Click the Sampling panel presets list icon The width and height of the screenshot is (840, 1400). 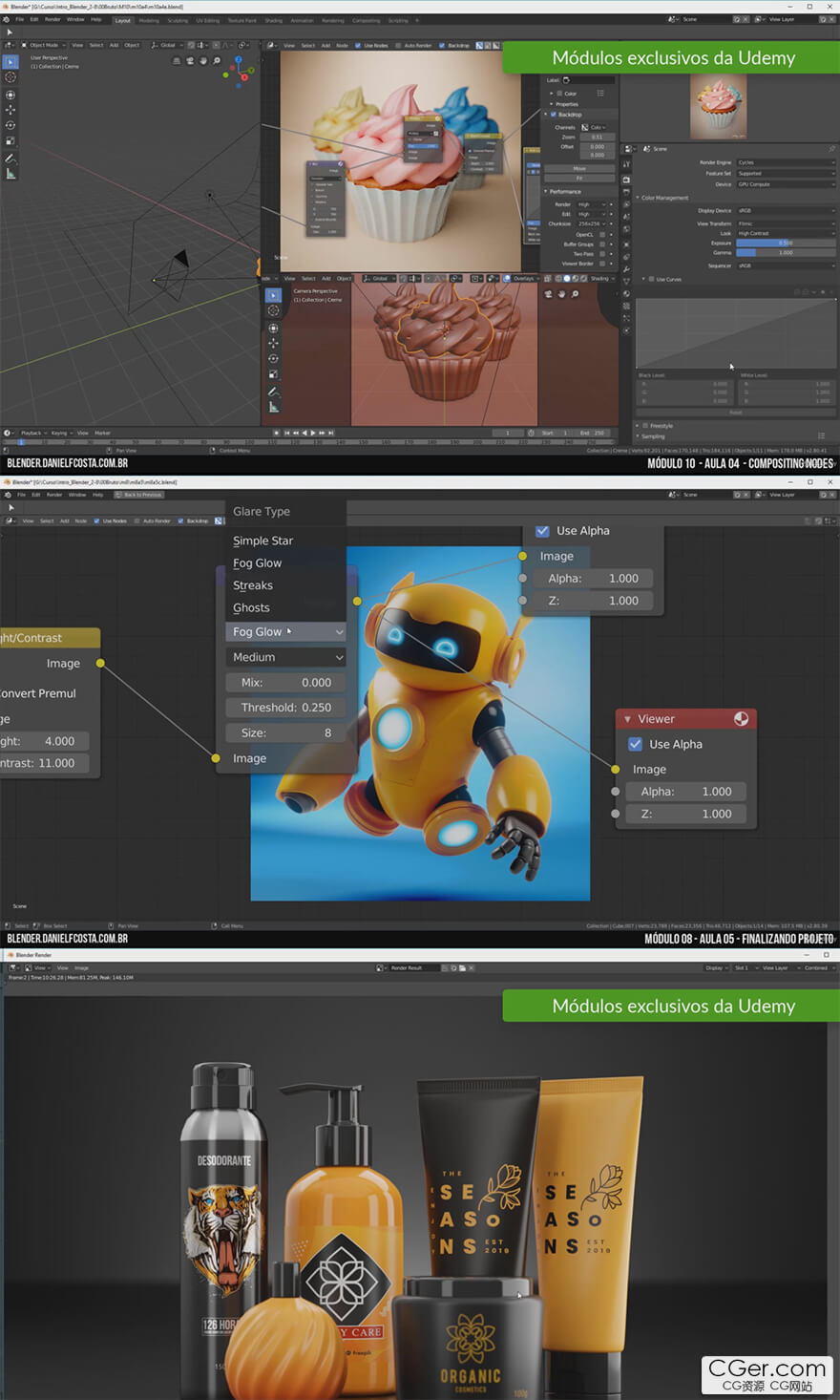coord(822,436)
